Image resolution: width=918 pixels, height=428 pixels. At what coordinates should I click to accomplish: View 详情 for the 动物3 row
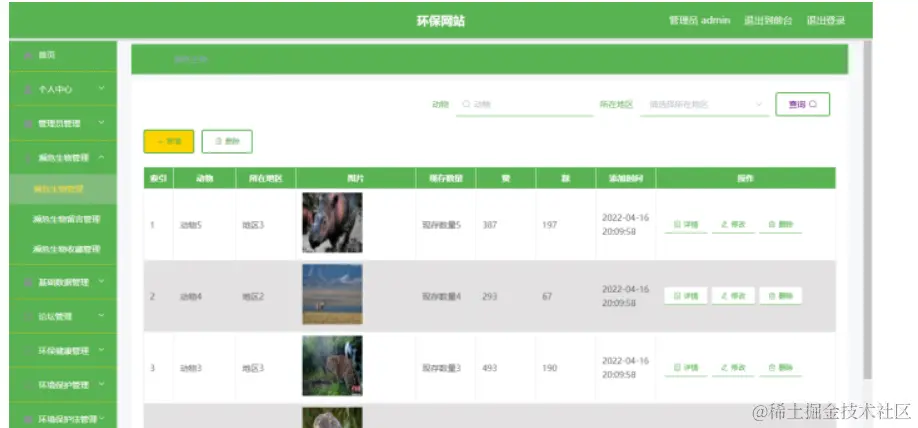click(x=686, y=368)
